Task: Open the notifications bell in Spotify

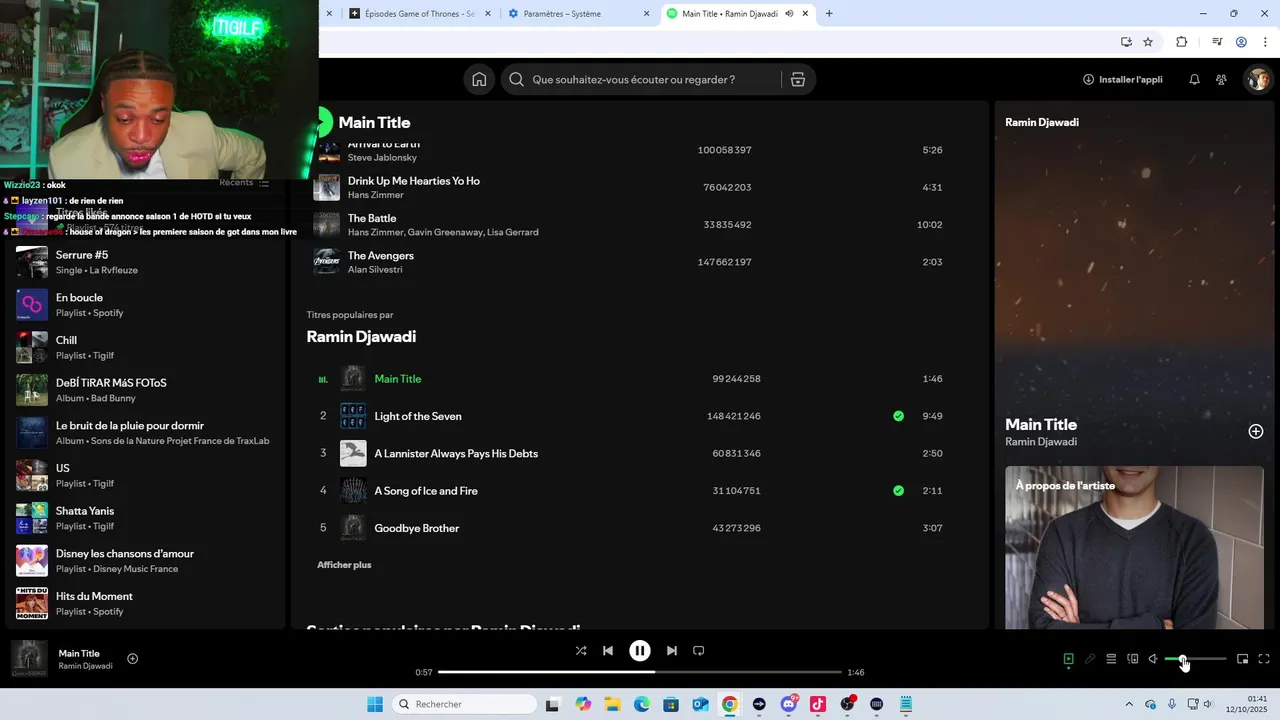Action: [1194, 80]
